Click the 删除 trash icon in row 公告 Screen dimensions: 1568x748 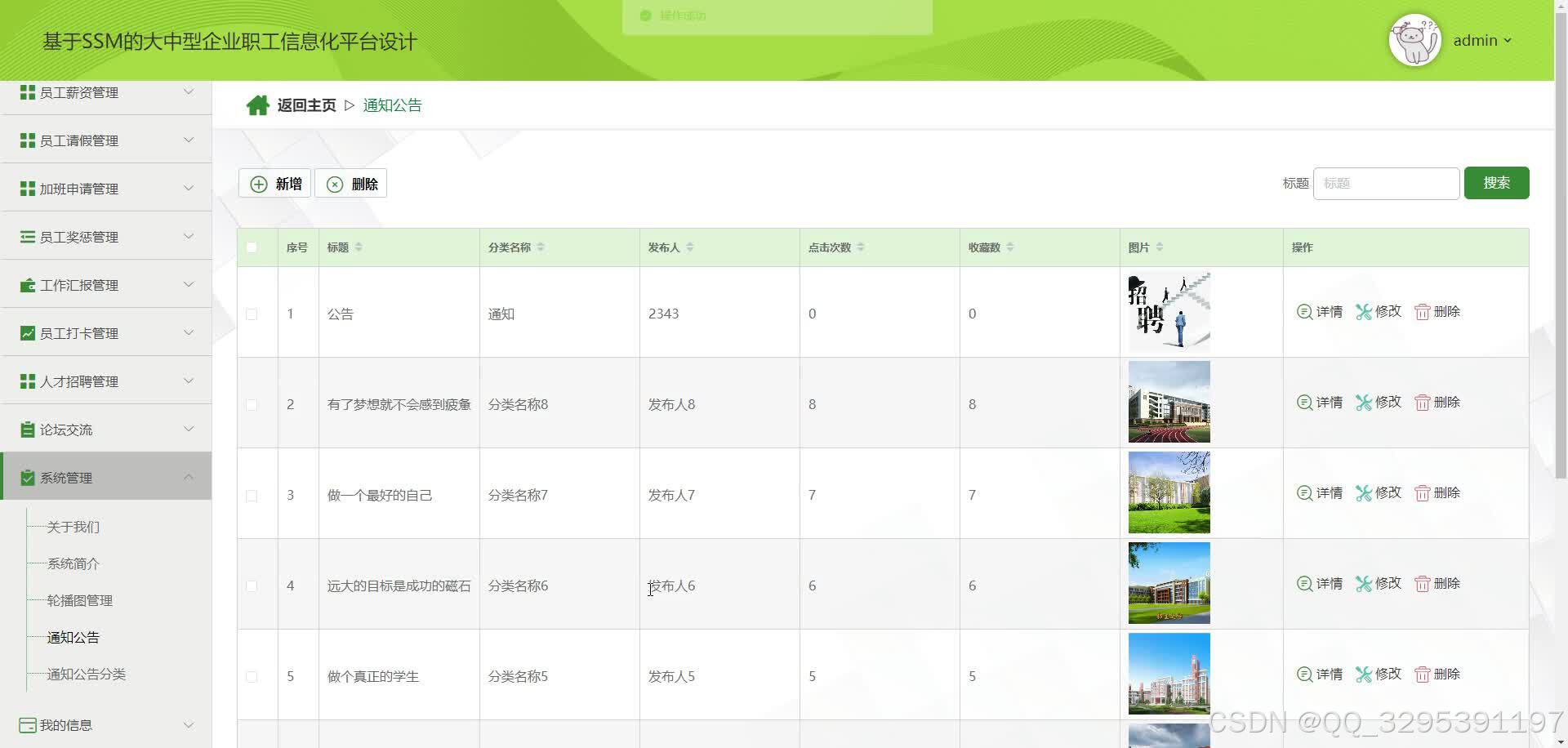(x=1423, y=312)
